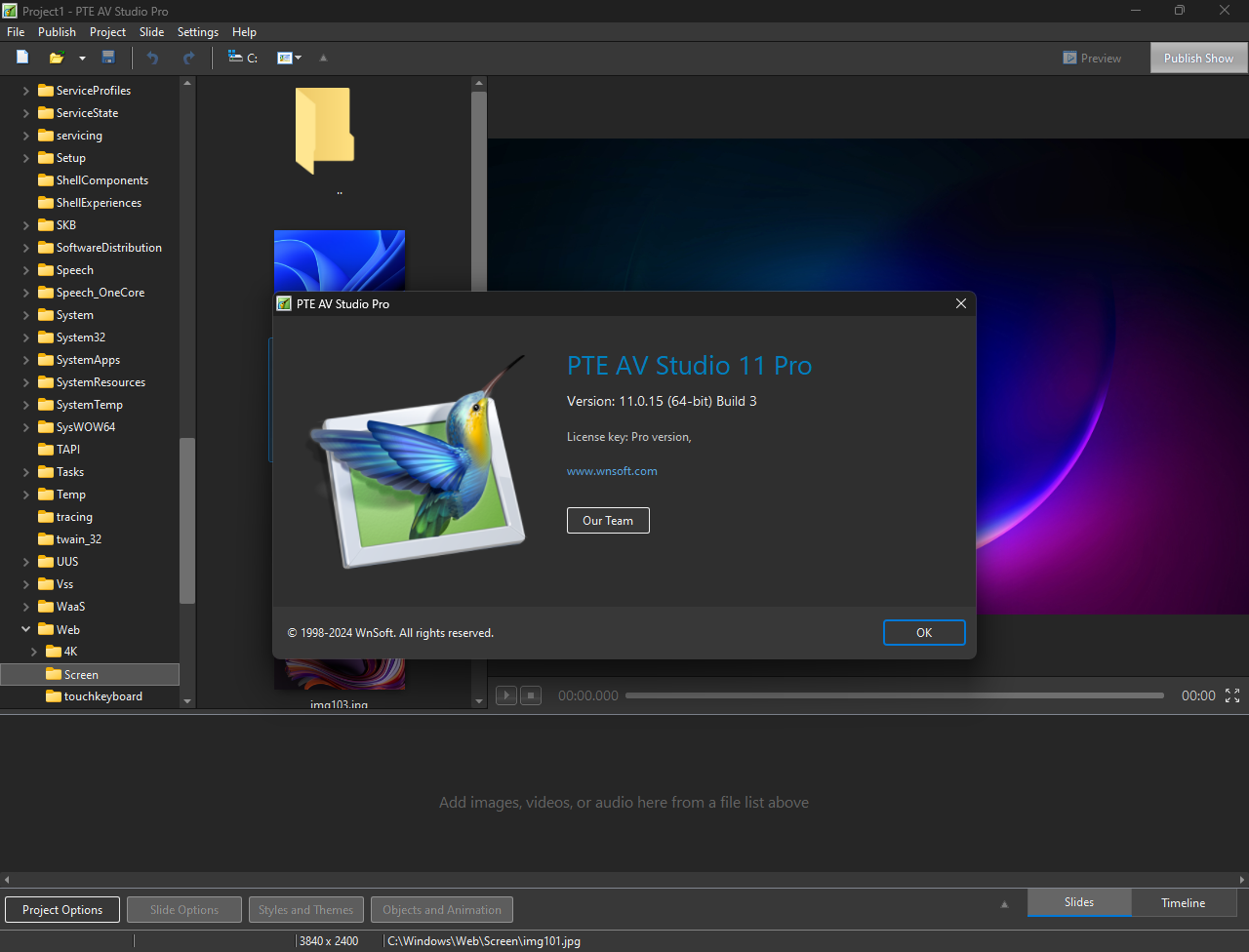Create a new project with the toolbar icon
Screen dimensions: 1249x952
coord(22,58)
